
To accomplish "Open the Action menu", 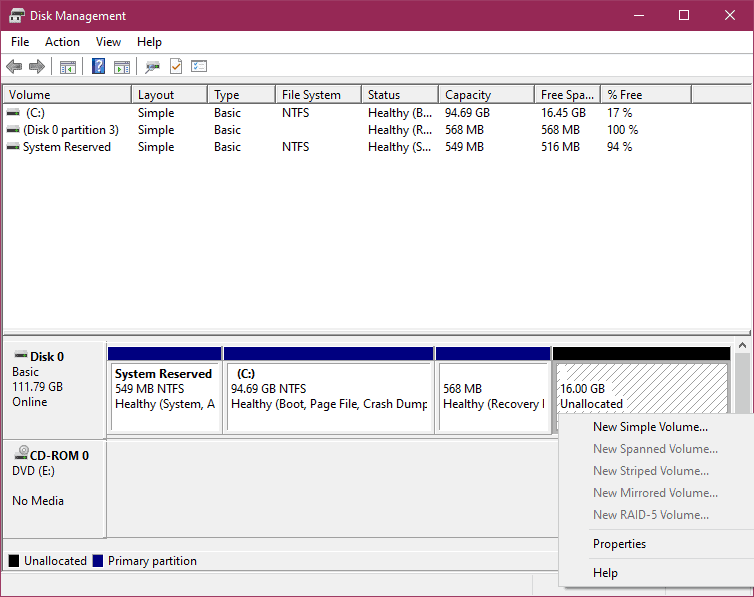I will pyautogui.click(x=62, y=42).
